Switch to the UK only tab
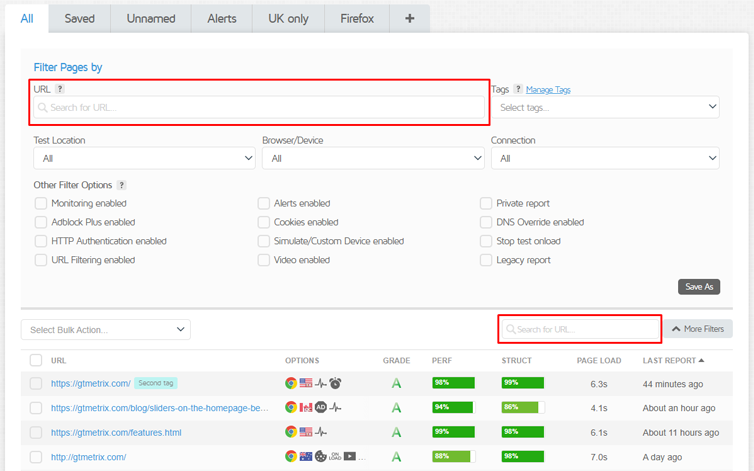Image resolution: width=754 pixels, height=471 pixels. click(288, 18)
